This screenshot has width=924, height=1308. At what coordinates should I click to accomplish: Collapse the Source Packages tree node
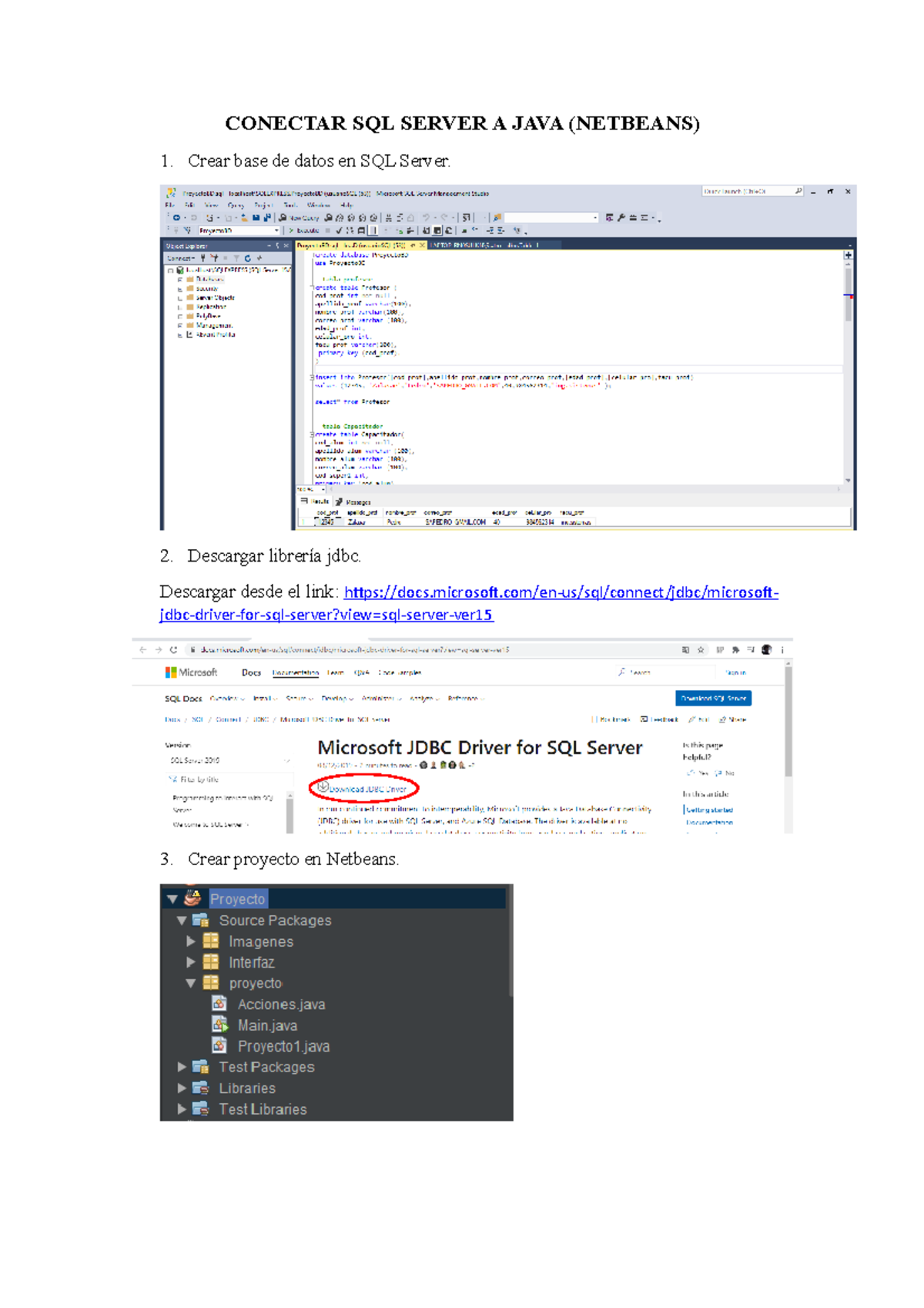pyautogui.click(x=182, y=920)
